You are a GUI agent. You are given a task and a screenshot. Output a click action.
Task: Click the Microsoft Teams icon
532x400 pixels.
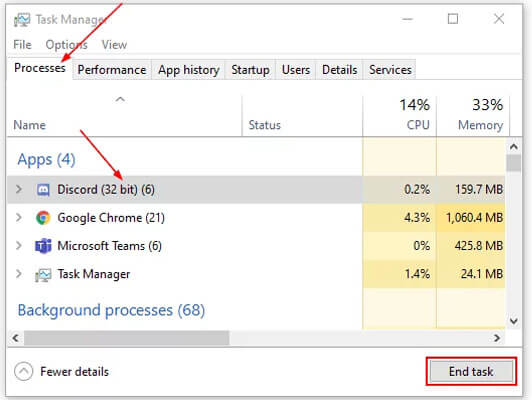(43, 246)
